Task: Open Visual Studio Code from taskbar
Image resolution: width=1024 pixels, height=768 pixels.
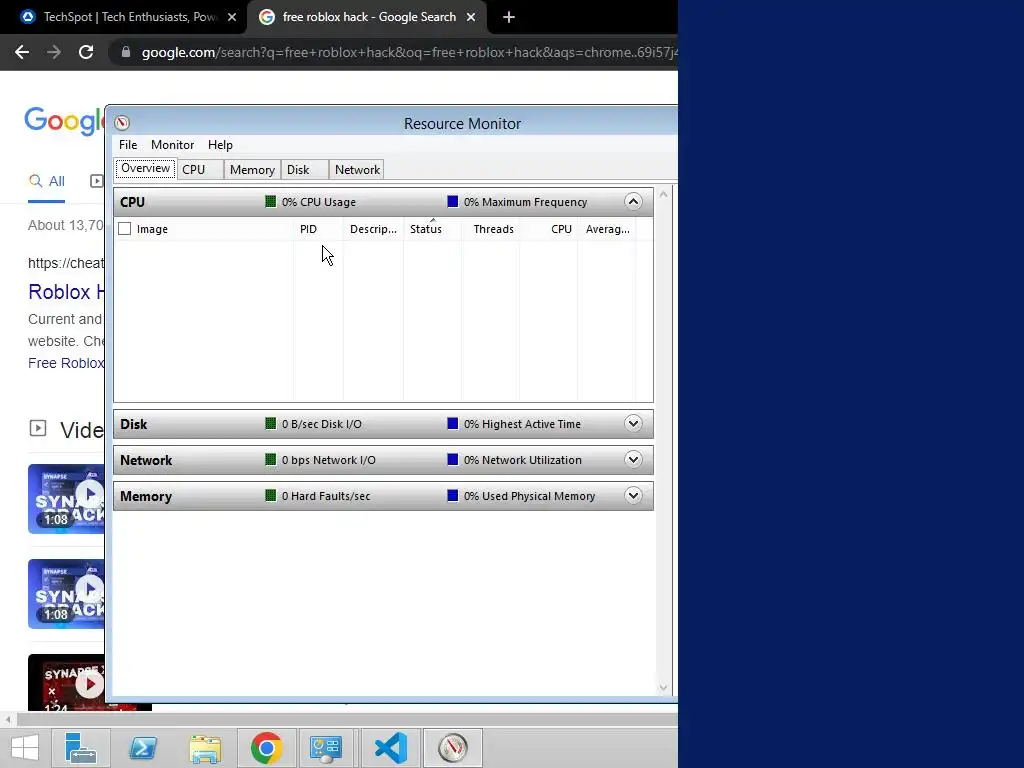Action: (391, 748)
